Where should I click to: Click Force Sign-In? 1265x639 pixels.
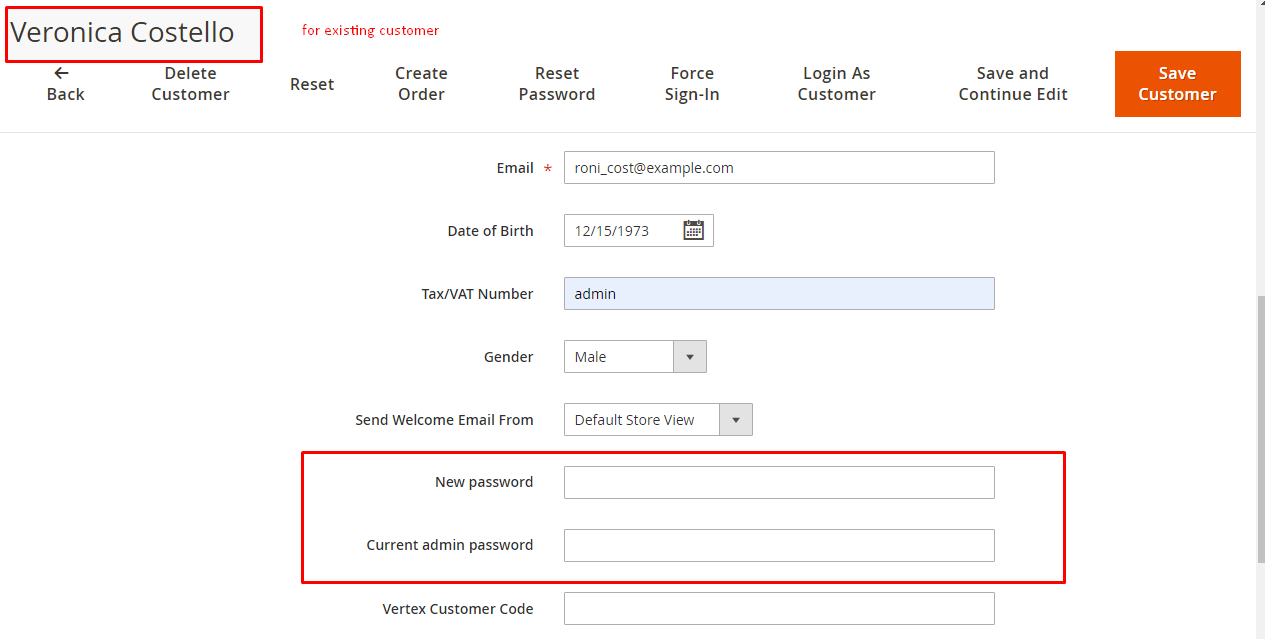(692, 84)
